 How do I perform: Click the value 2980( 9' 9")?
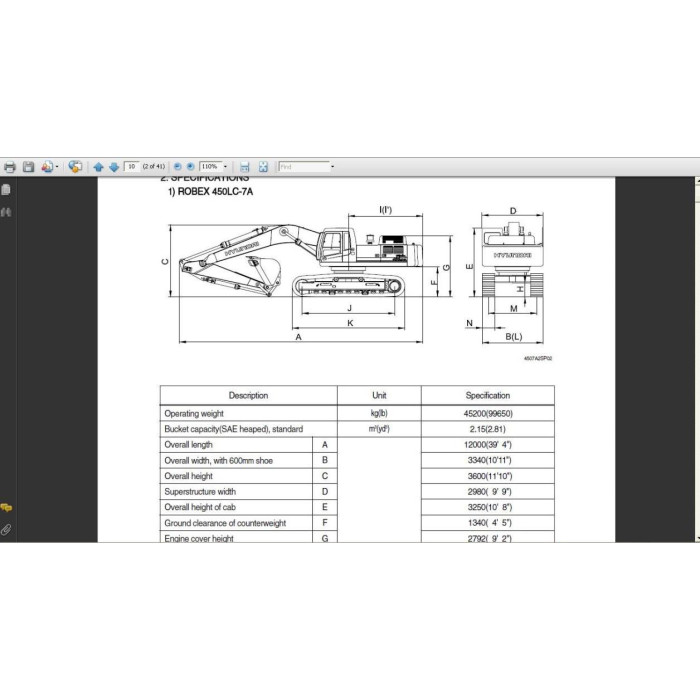point(489,492)
